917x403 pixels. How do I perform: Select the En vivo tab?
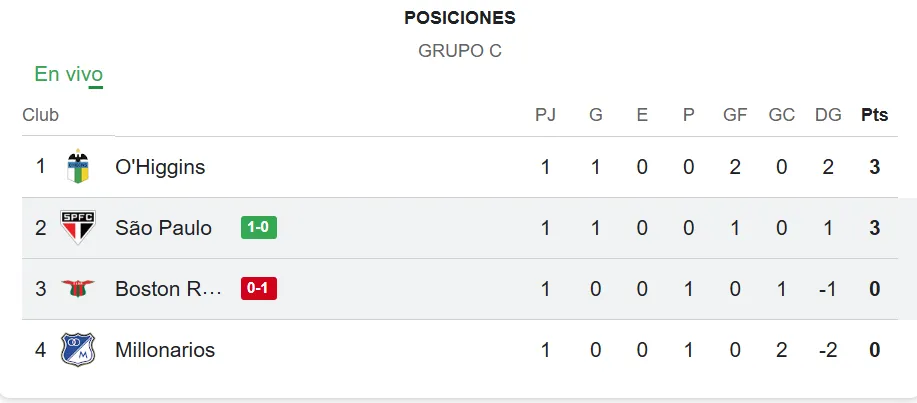pyautogui.click(x=68, y=74)
